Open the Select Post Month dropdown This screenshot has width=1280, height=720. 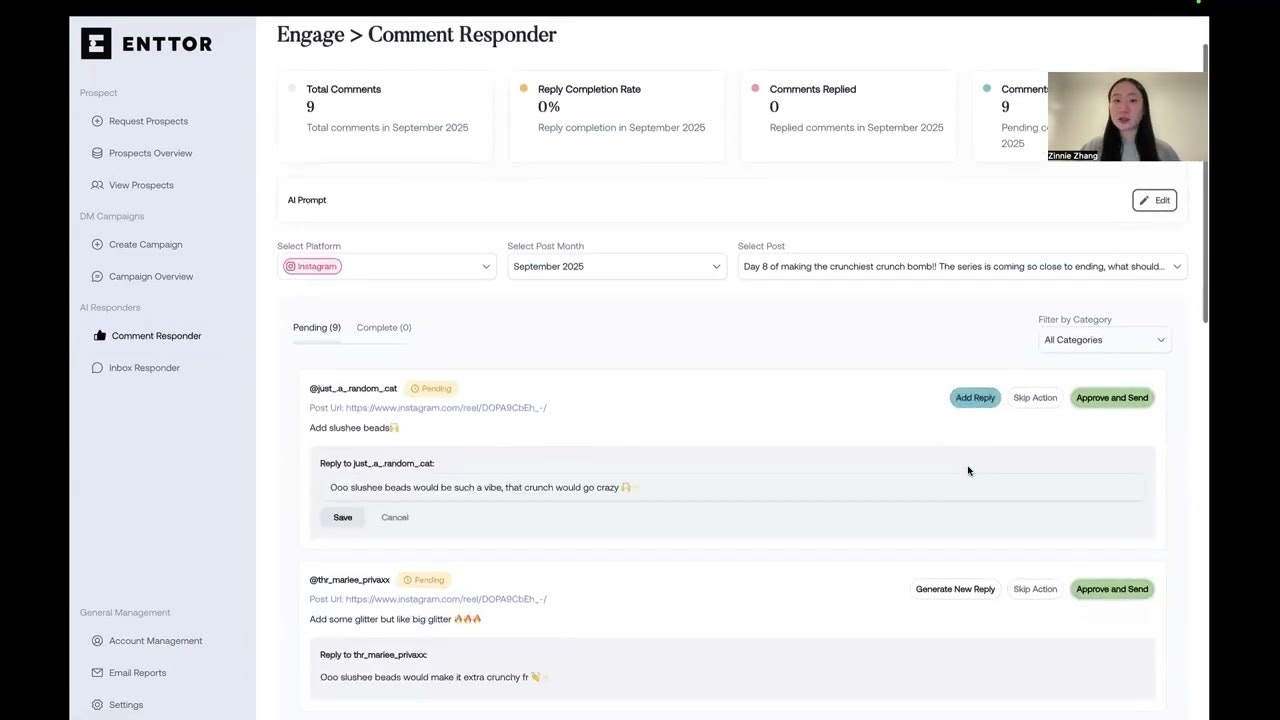[617, 266]
